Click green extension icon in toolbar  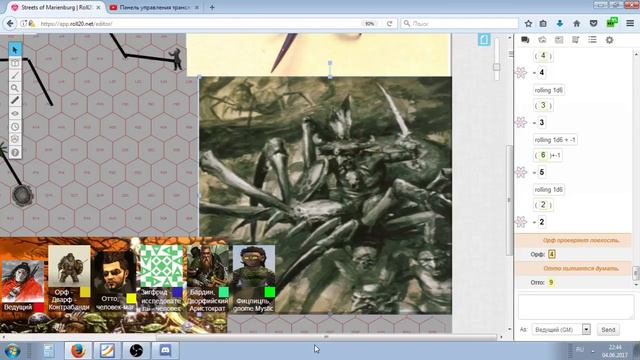[x=611, y=23]
